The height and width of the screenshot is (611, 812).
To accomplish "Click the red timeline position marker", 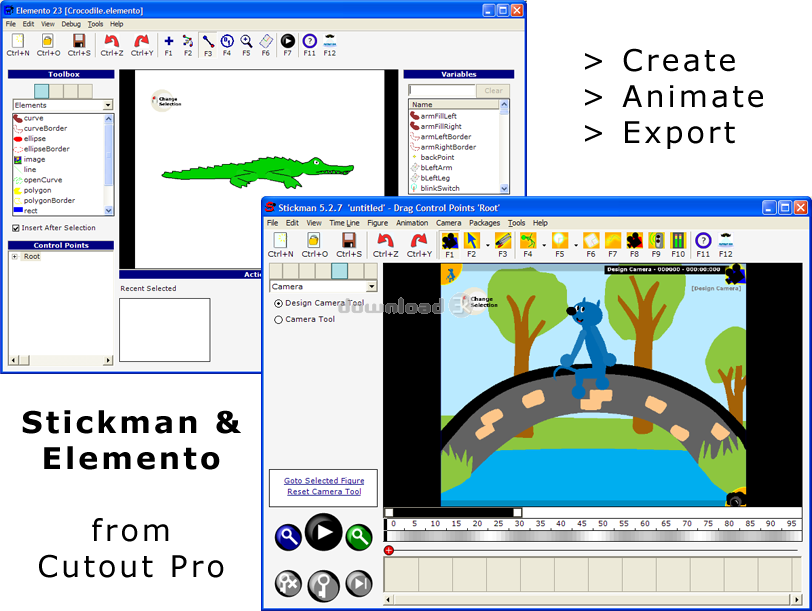I will 389,550.
